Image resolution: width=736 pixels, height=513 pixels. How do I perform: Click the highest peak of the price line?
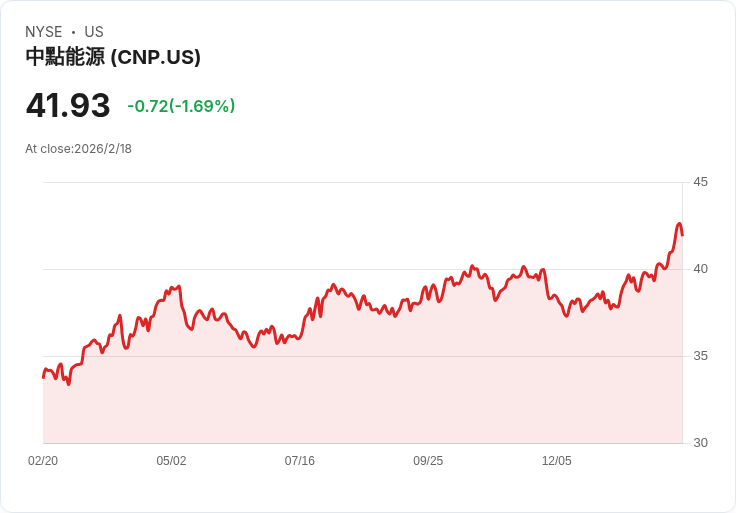click(x=679, y=224)
